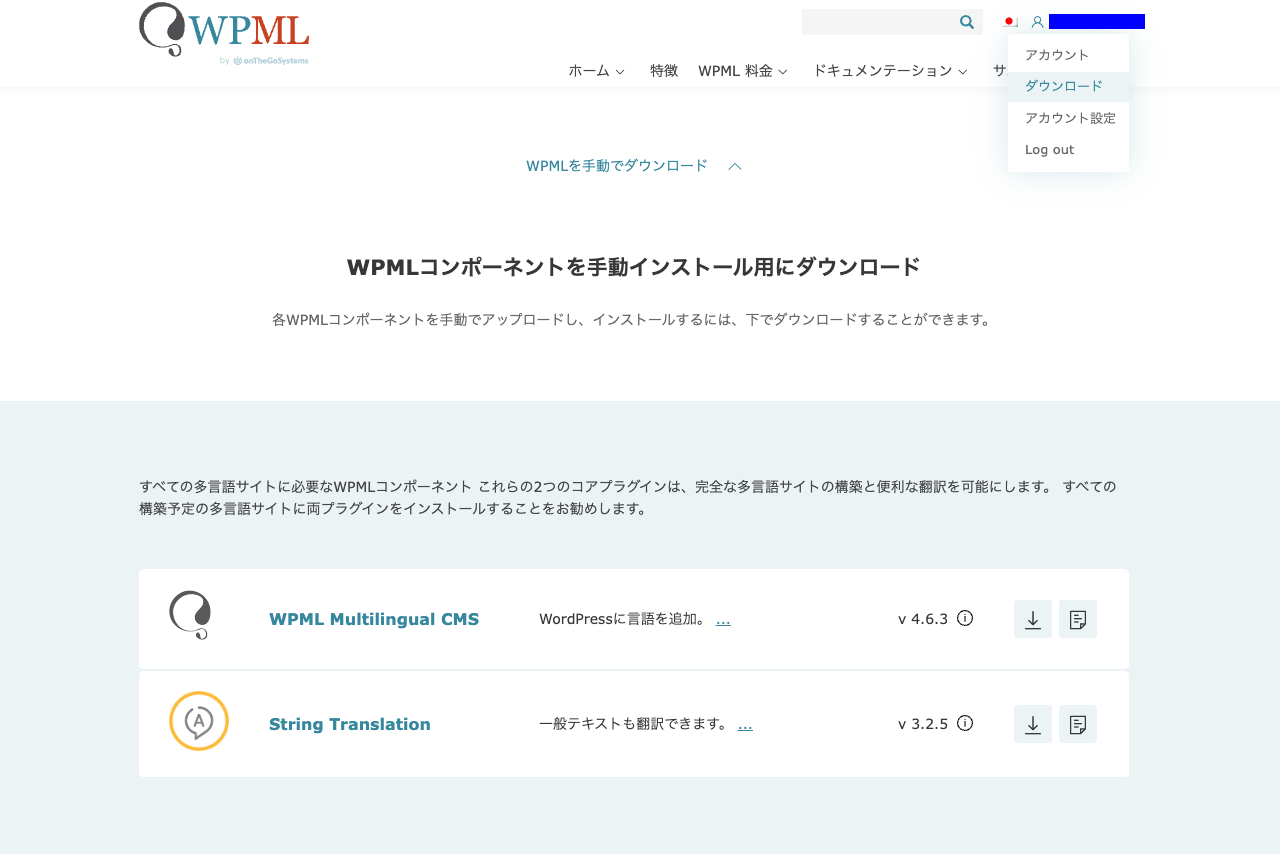
Task: Open the WPML Multilingual CMS title link
Action: (374, 619)
